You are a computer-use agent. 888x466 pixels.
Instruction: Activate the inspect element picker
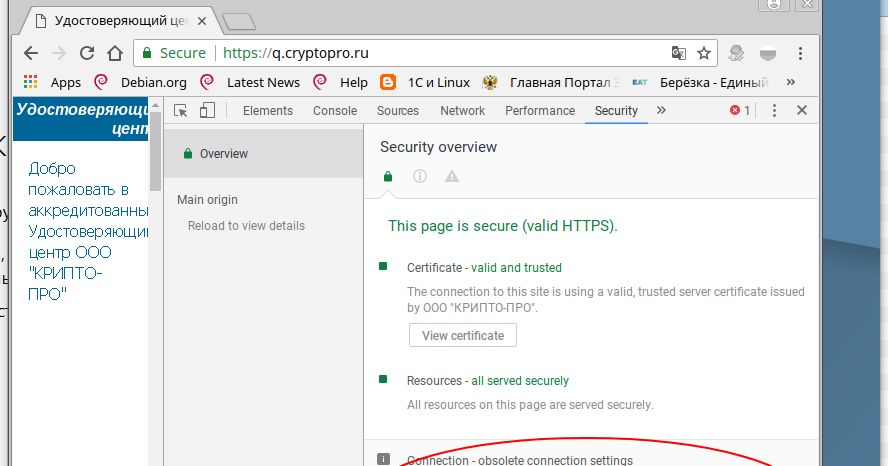pos(181,111)
